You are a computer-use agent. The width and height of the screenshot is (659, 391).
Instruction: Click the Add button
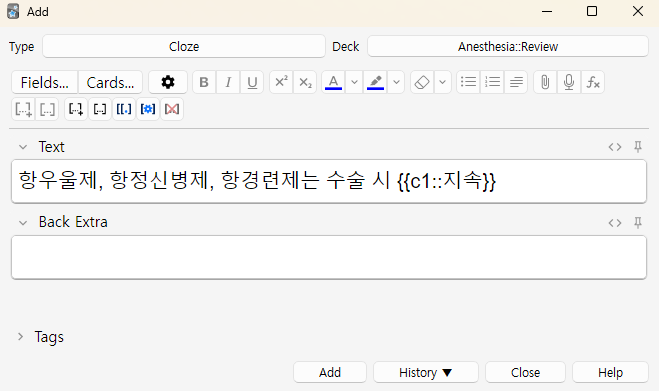coord(330,373)
